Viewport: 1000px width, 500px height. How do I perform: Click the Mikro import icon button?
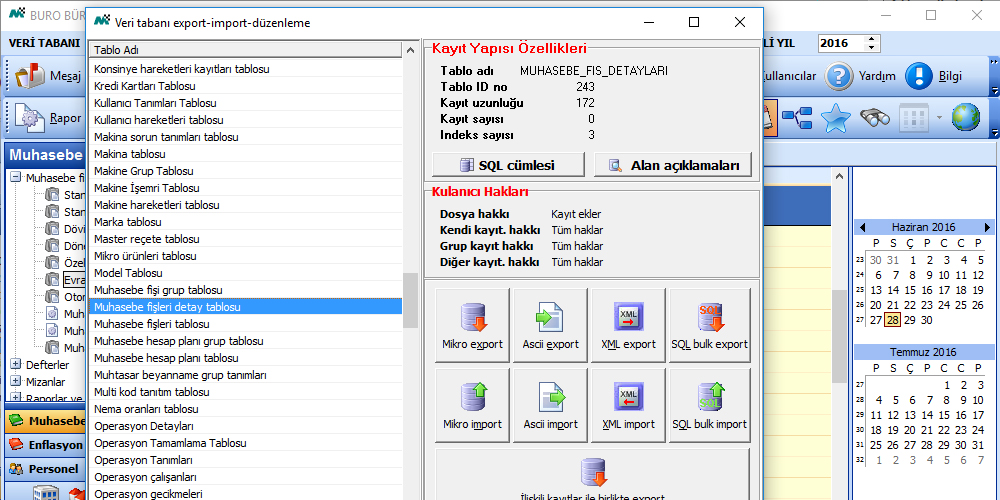coord(472,405)
